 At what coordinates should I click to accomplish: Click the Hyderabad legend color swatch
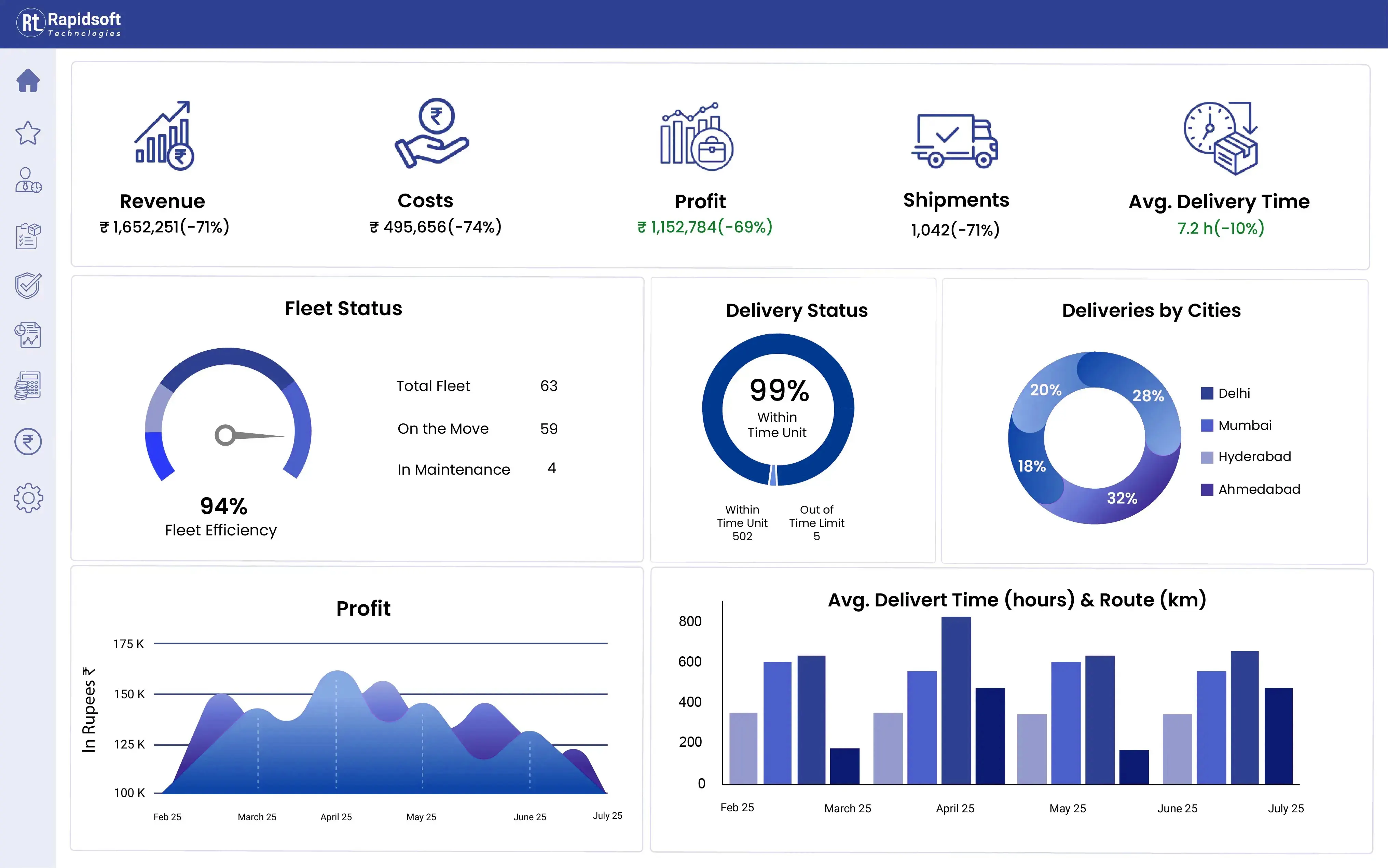point(1207,457)
